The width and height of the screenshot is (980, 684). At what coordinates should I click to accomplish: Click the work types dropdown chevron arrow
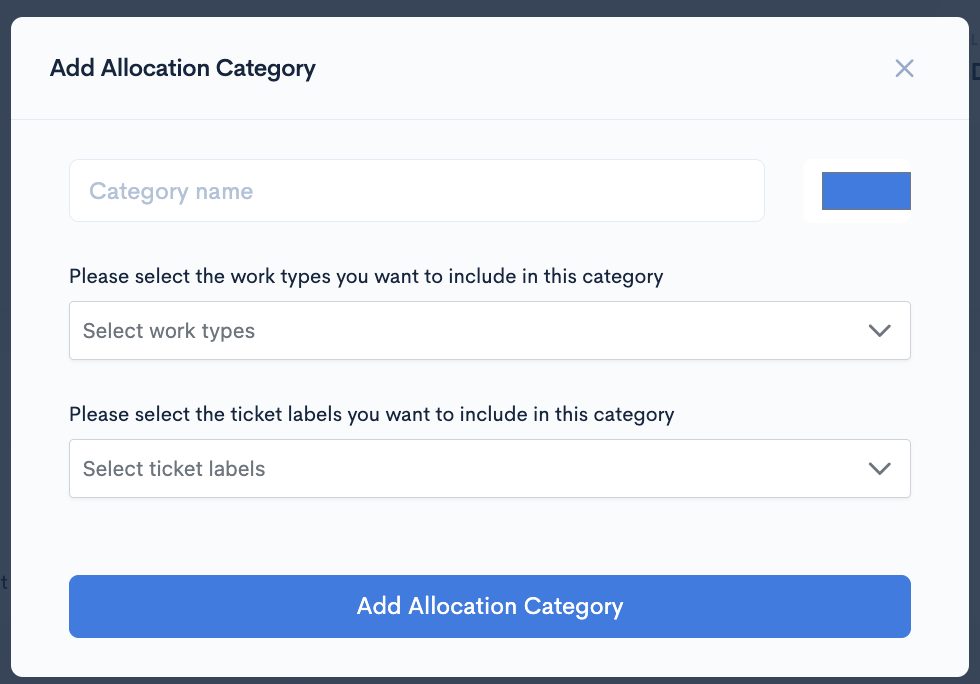(880, 331)
